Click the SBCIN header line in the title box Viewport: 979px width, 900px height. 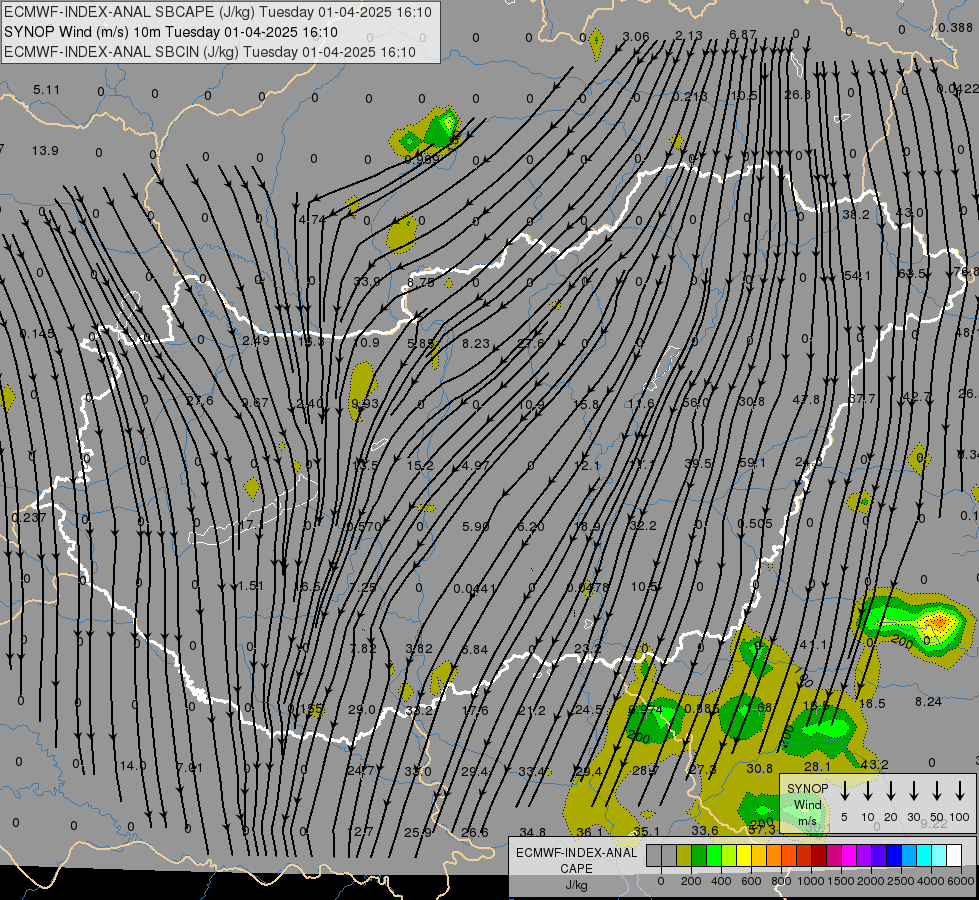(210, 52)
